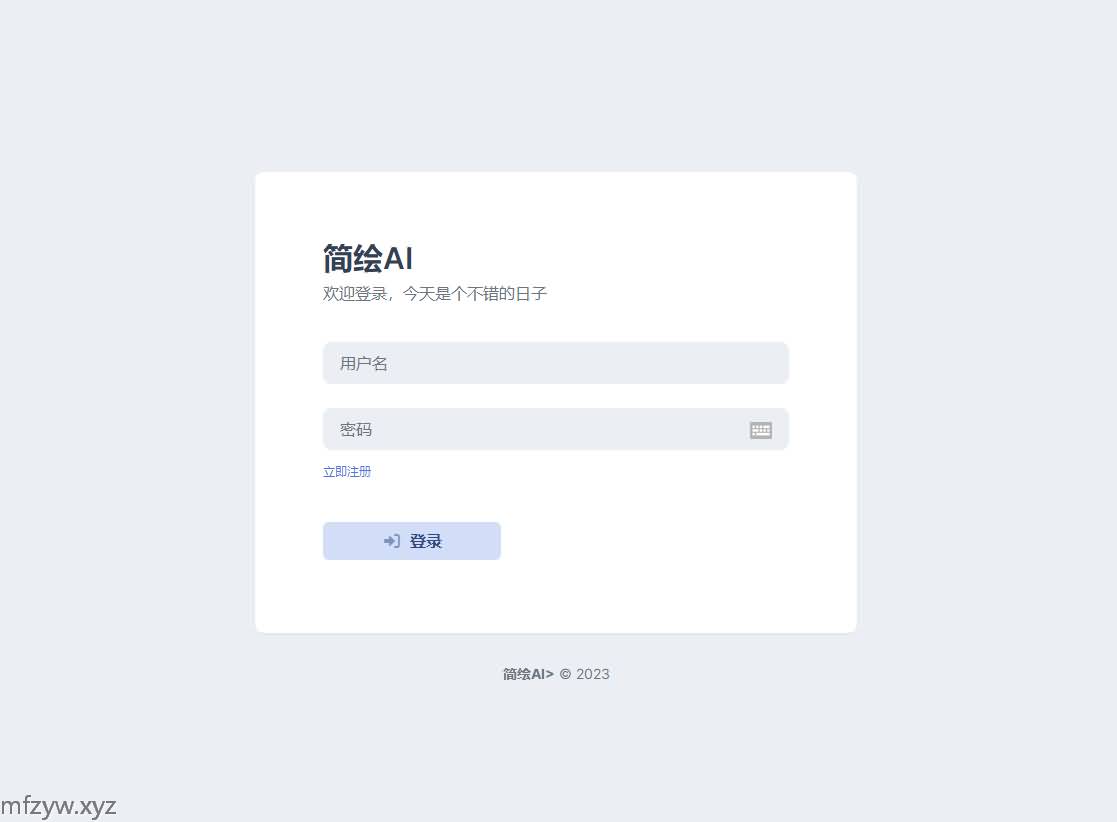Click the virtual keyboard icon in password field
Image resolution: width=1117 pixels, height=822 pixels.
click(x=761, y=430)
